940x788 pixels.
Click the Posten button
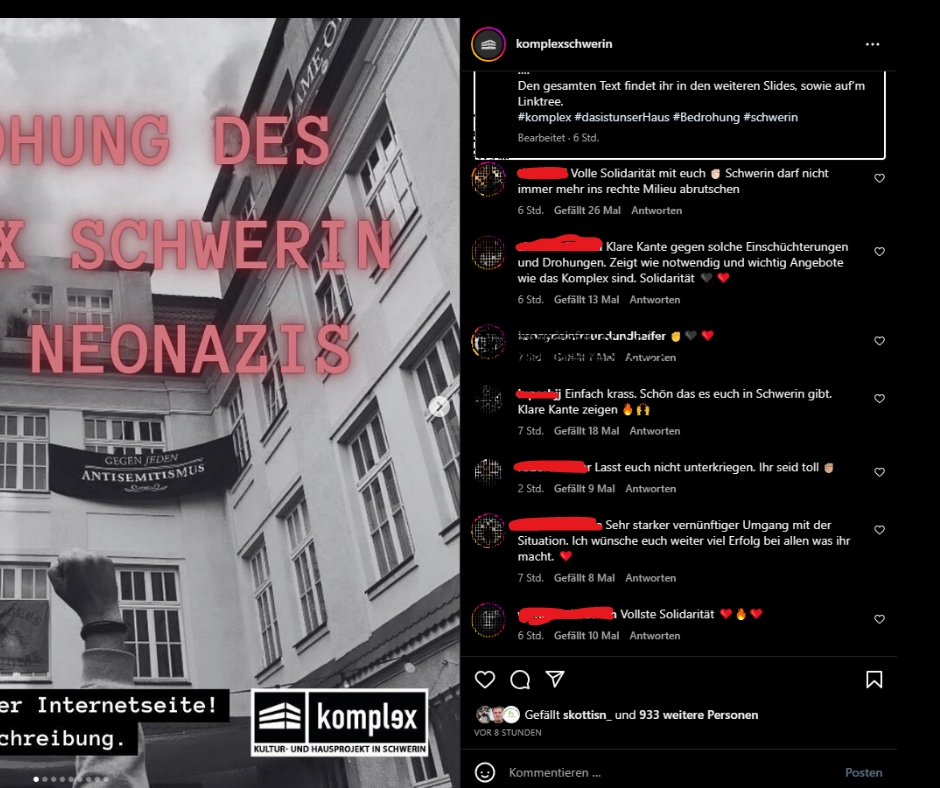863,772
